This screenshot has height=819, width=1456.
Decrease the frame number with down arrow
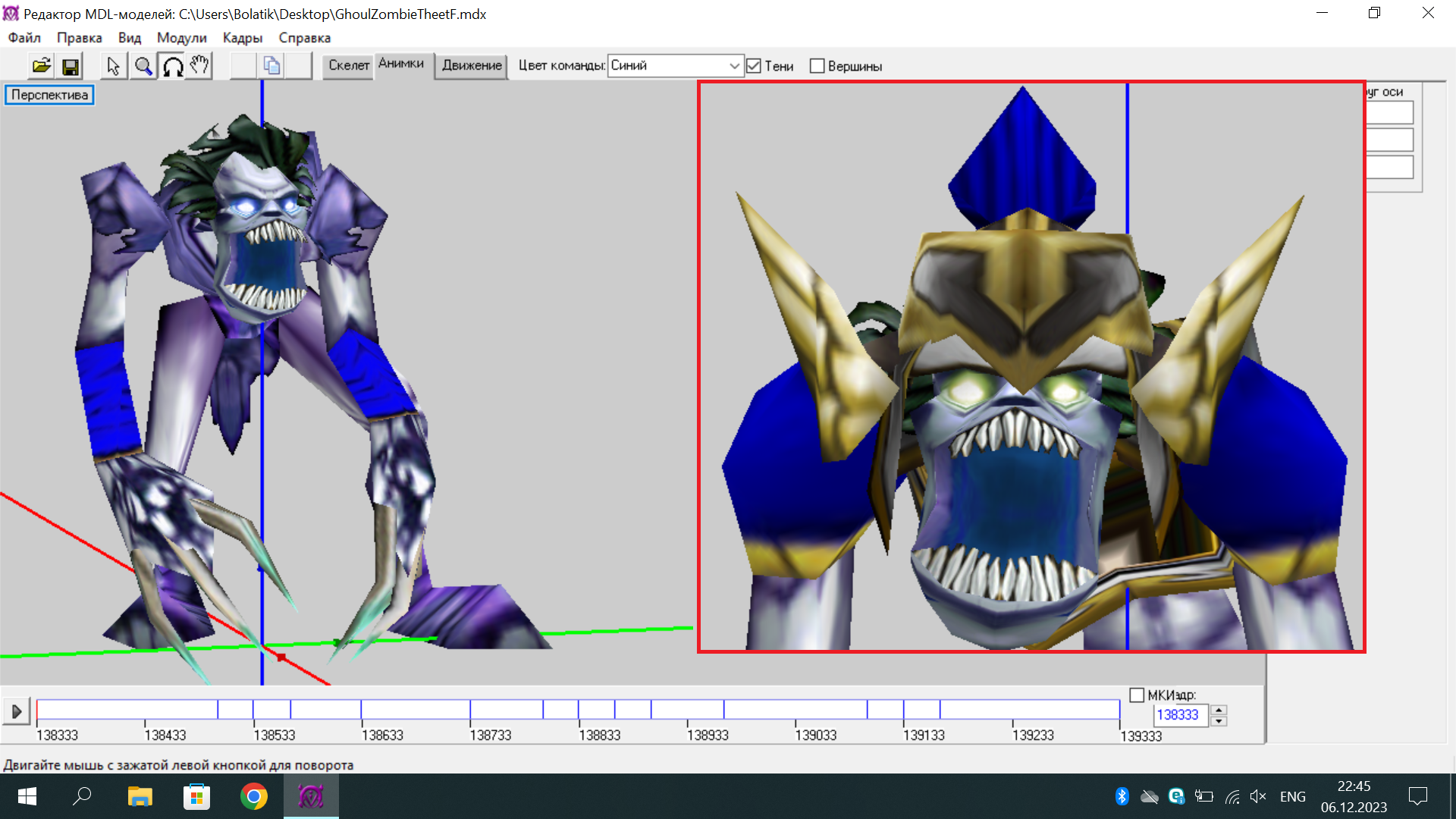point(1219,721)
